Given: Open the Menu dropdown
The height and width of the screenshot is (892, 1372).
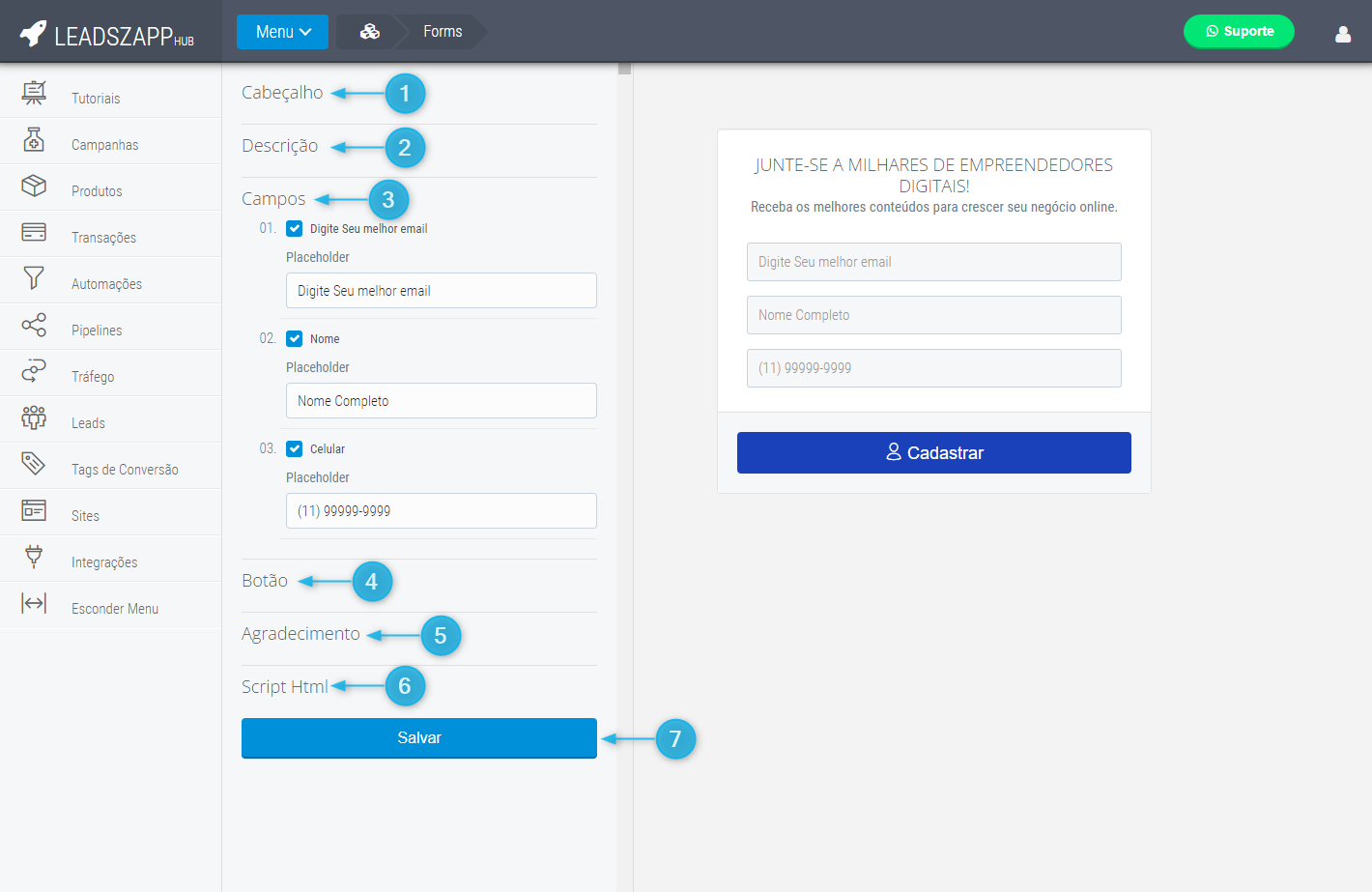Looking at the screenshot, I should pos(282,32).
